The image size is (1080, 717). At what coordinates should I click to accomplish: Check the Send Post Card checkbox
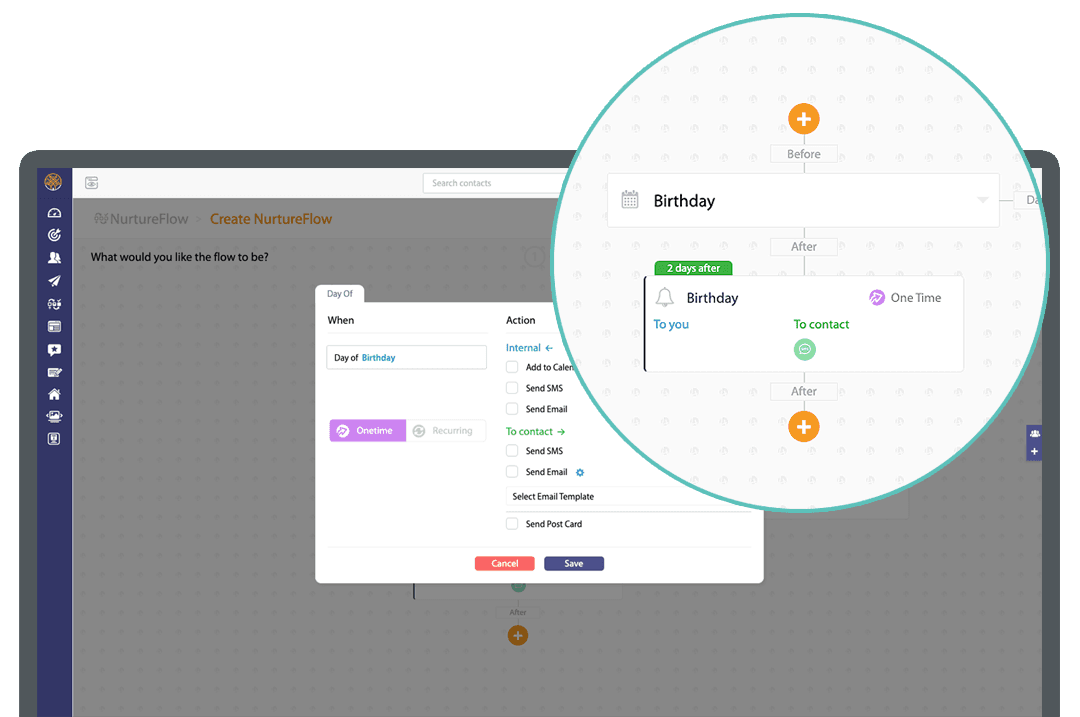coord(512,523)
